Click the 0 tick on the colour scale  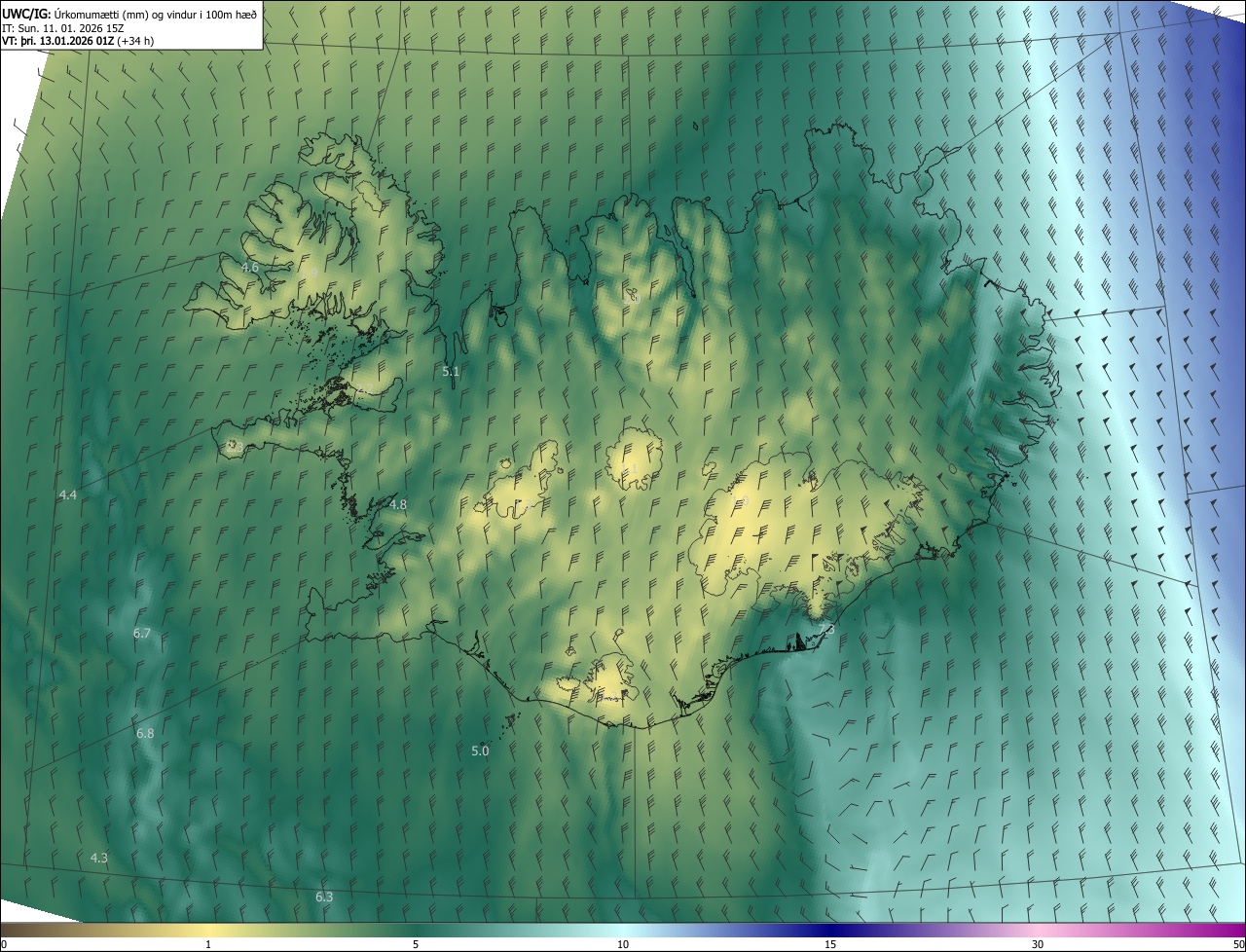tap(4, 944)
